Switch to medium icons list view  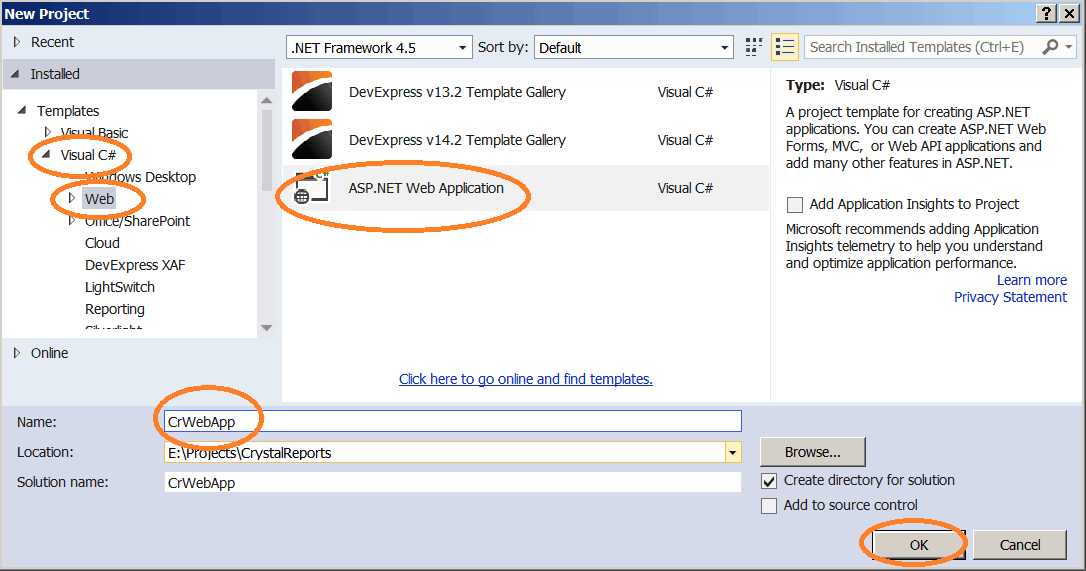pos(785,47)
